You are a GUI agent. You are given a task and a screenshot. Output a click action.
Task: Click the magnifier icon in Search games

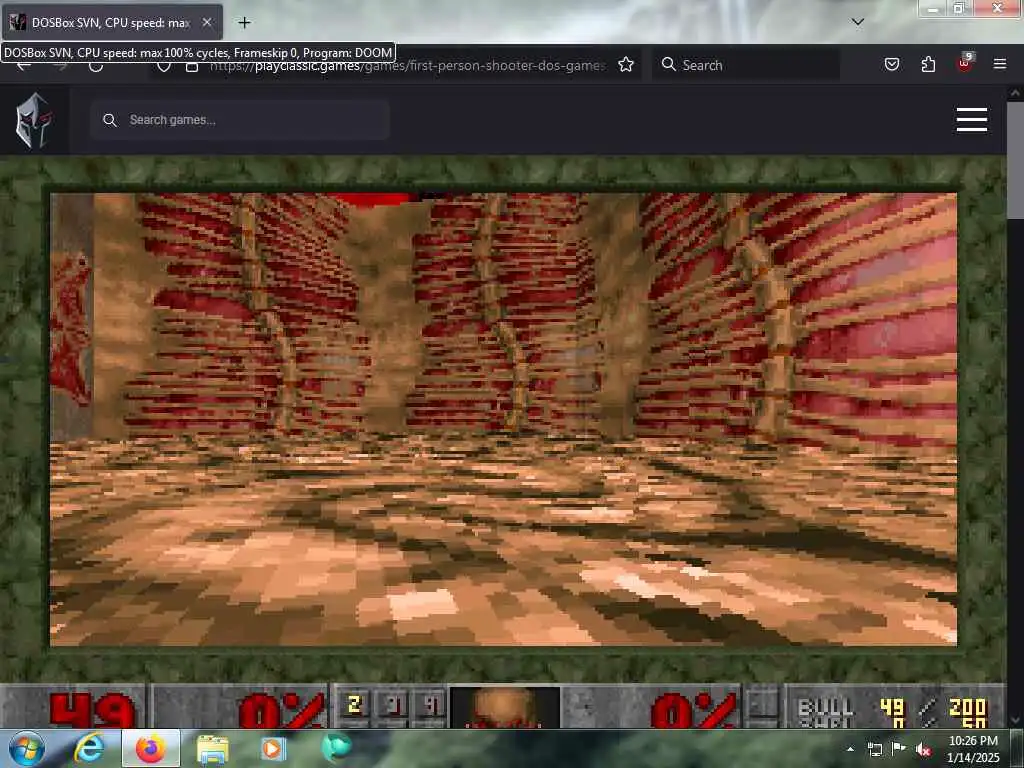[110, 120]
